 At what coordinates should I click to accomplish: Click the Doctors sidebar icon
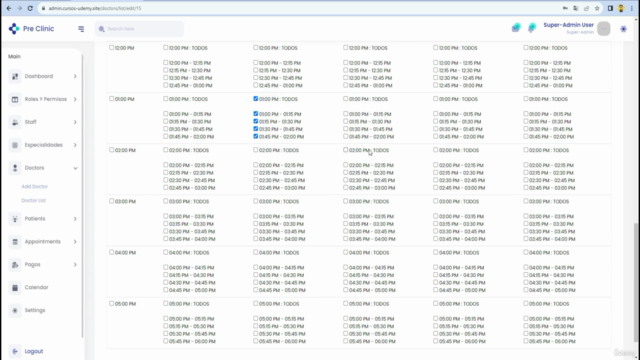point(15,168)
